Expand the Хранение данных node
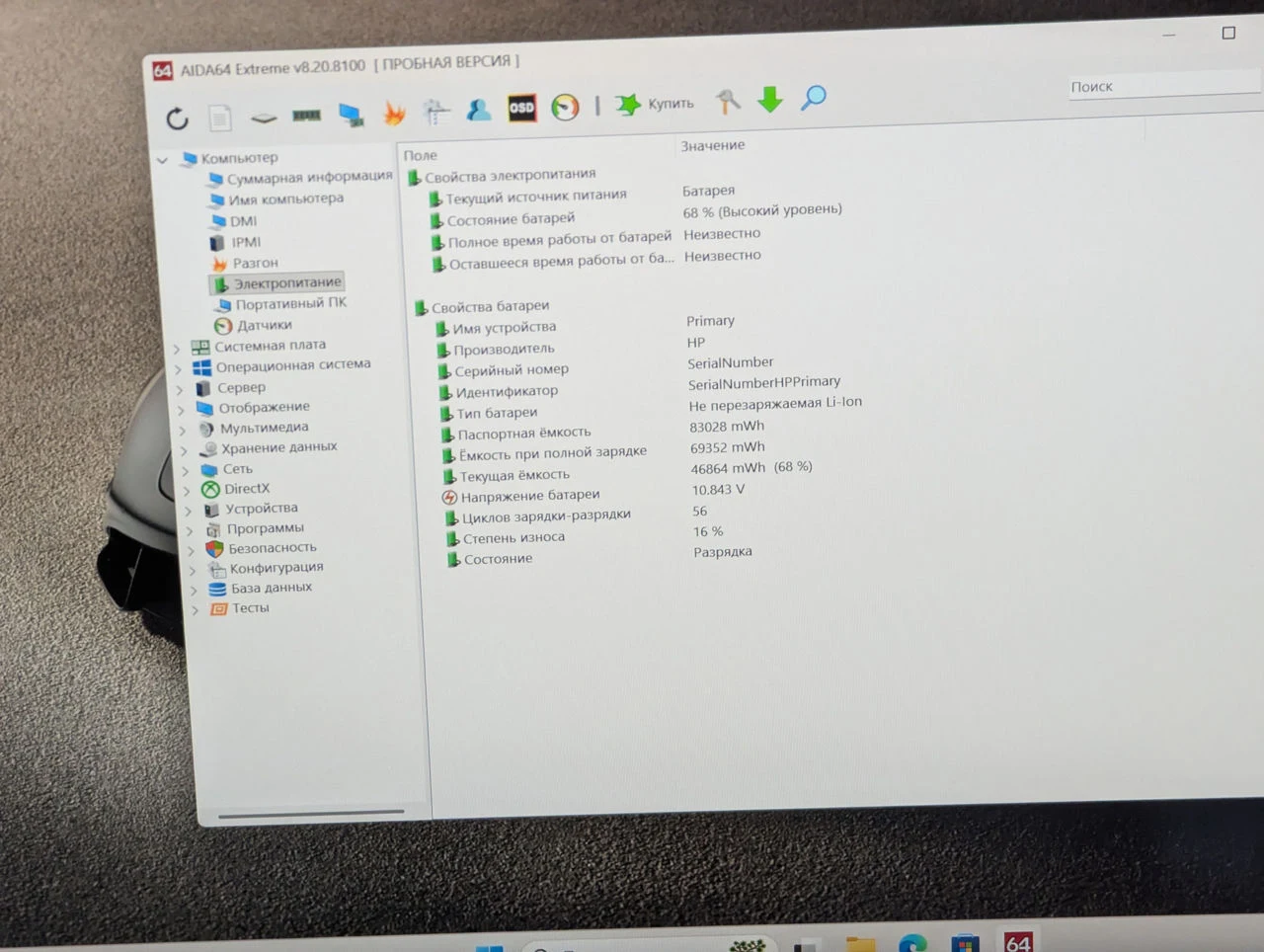The image size is (1264, 952). click(x=184, y=450)
